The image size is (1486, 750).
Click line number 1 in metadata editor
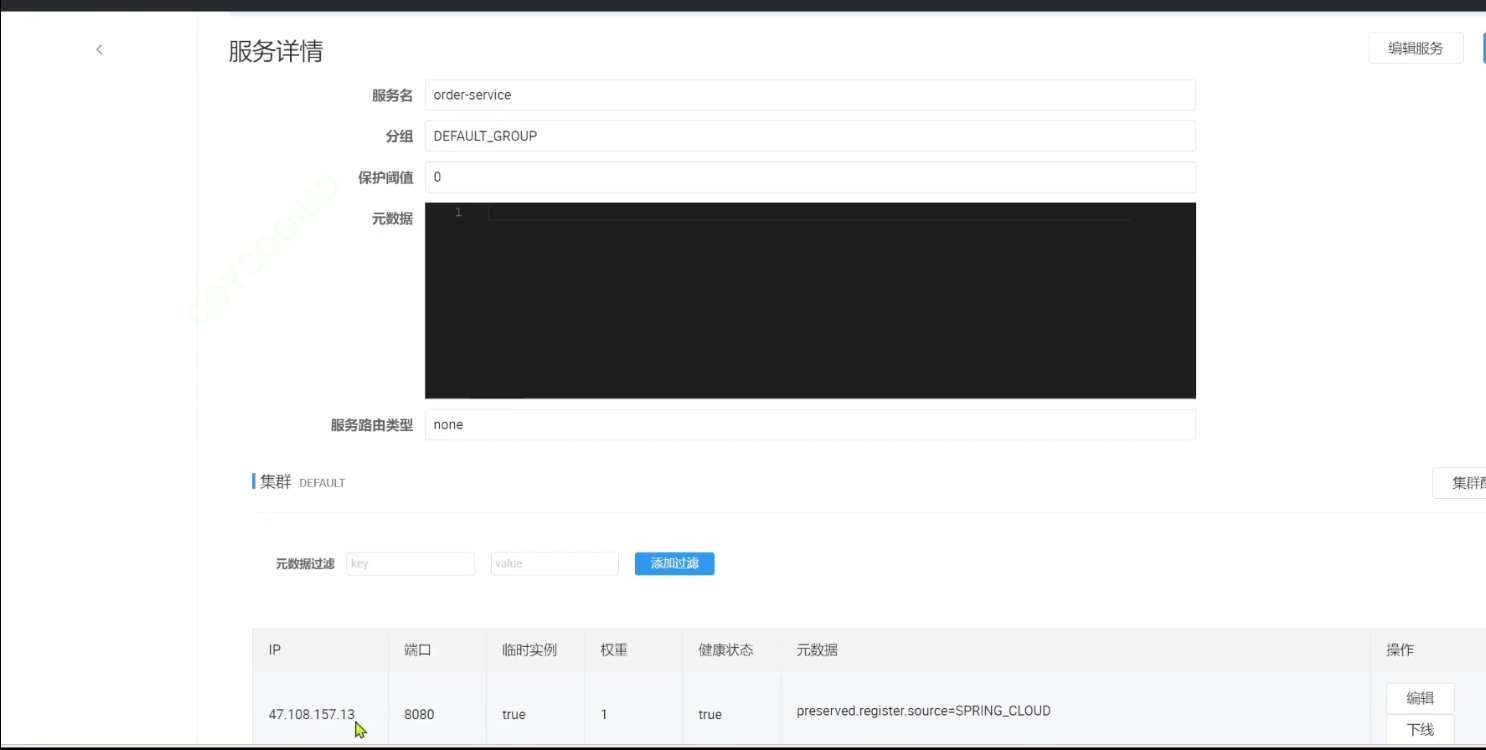coord(458,213)
